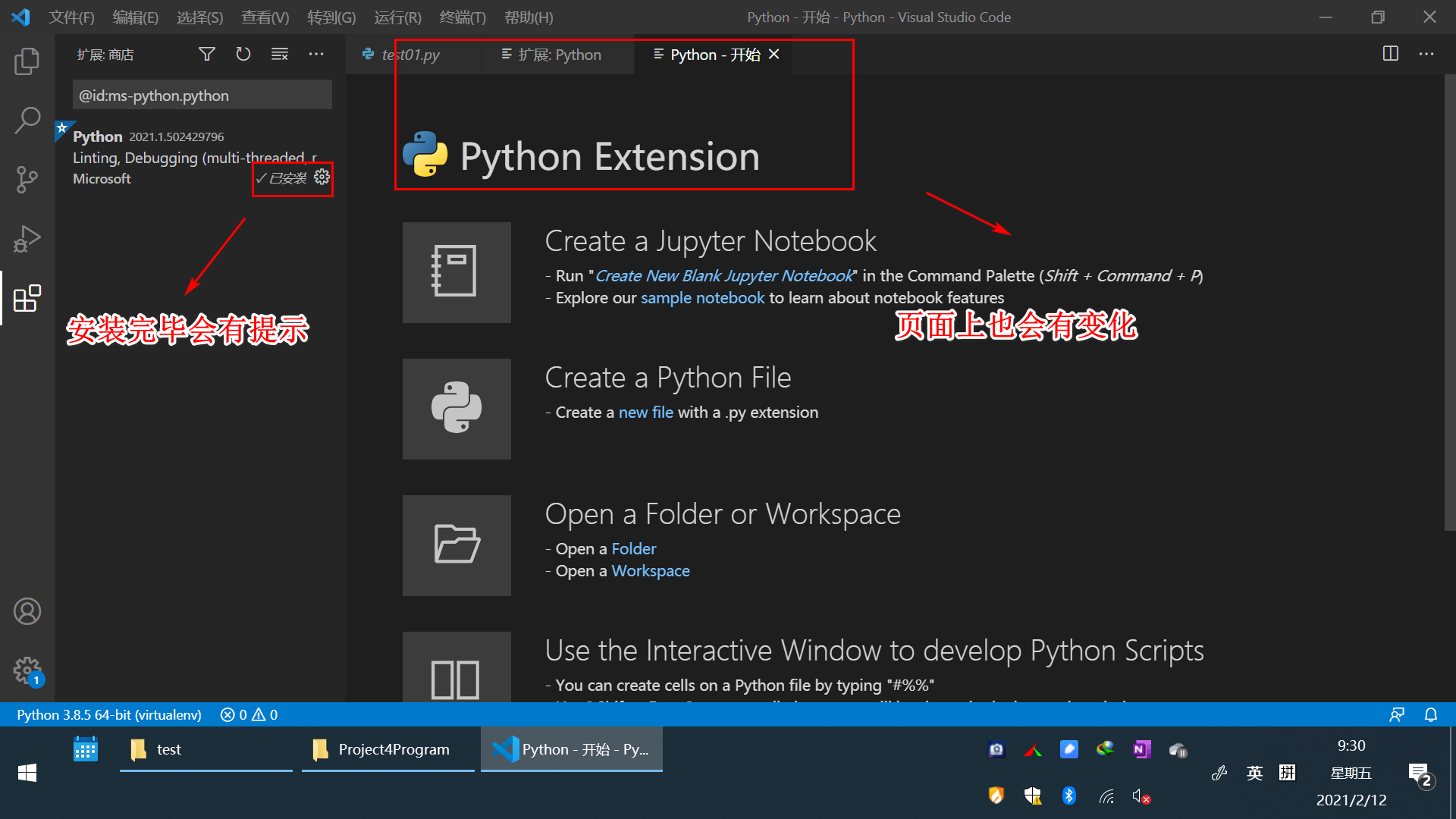
Task: Open the Source Control view
Action: (27, 179)
